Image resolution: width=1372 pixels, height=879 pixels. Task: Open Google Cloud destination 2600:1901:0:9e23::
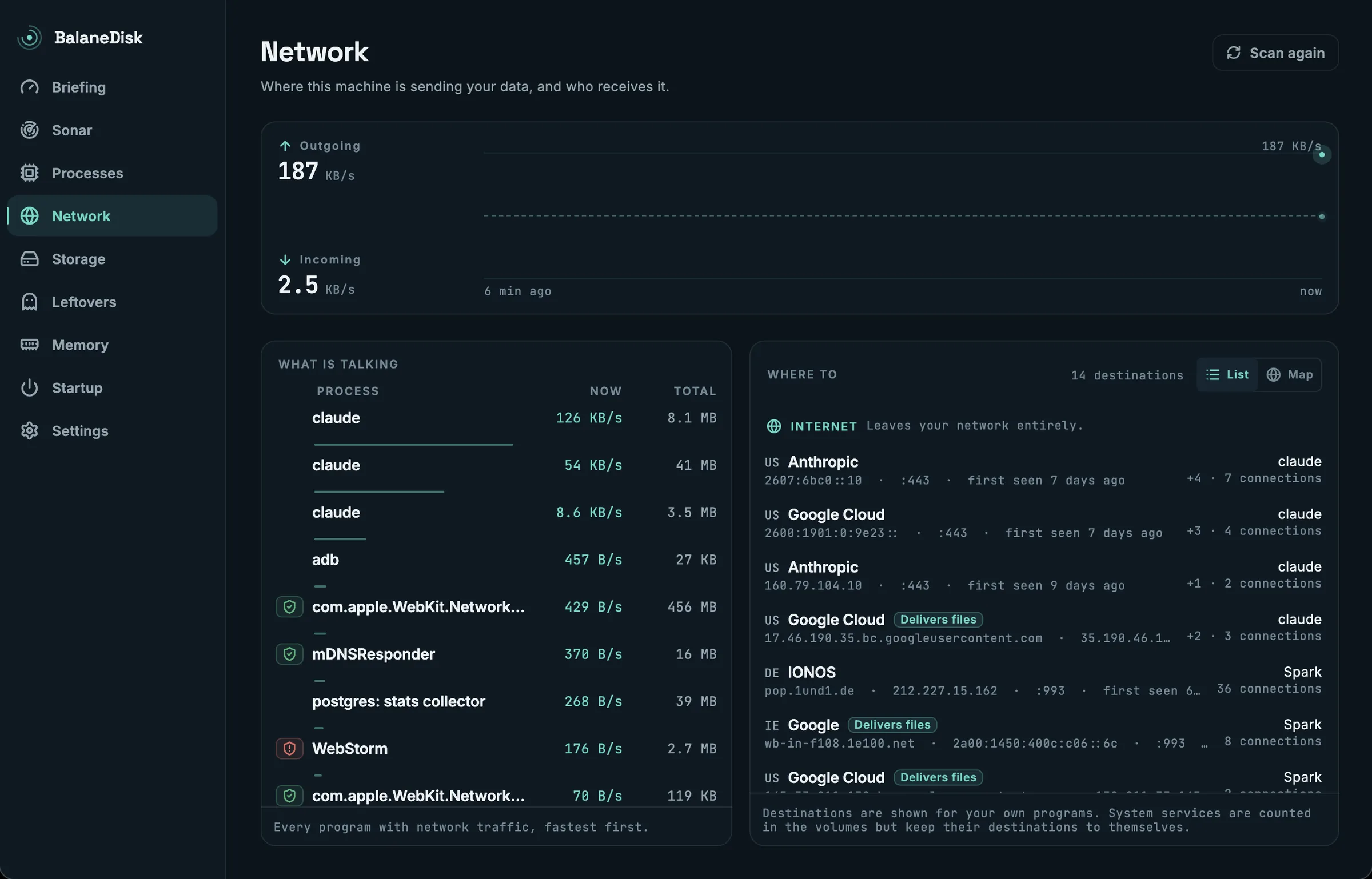tap(1043, 523)
